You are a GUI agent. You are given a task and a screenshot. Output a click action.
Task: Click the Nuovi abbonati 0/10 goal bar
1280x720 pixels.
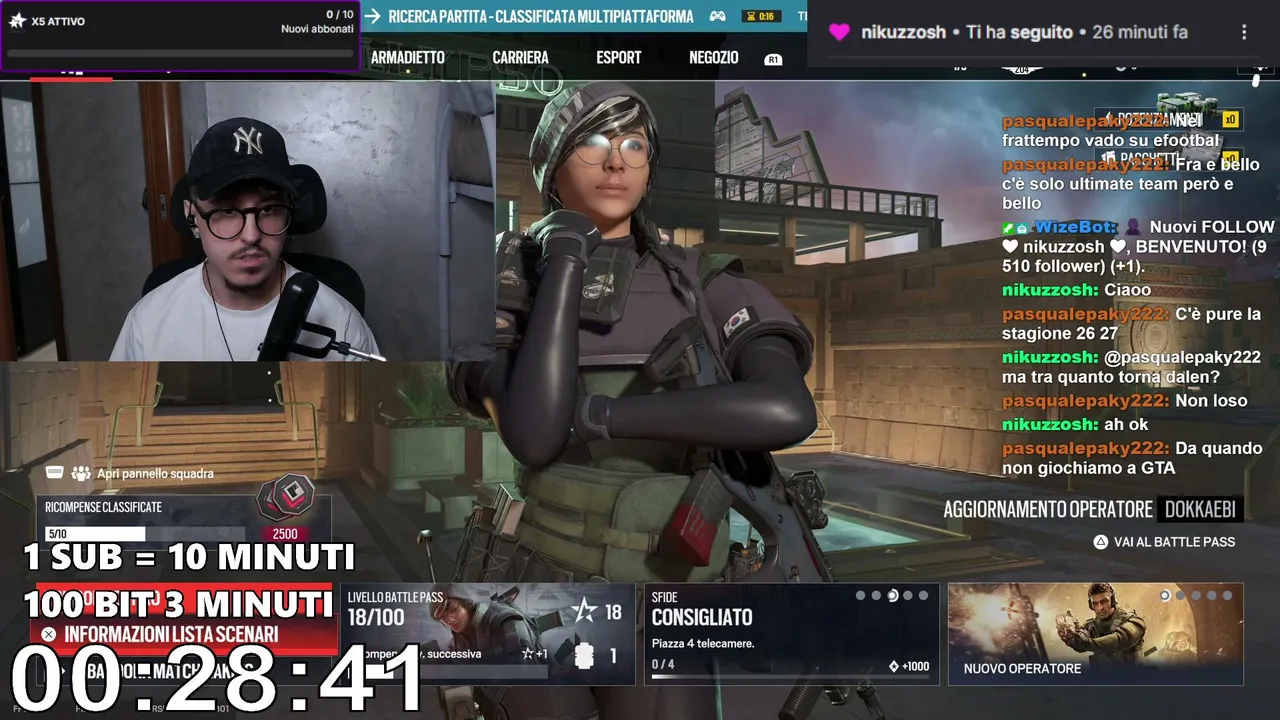(181, 52)
